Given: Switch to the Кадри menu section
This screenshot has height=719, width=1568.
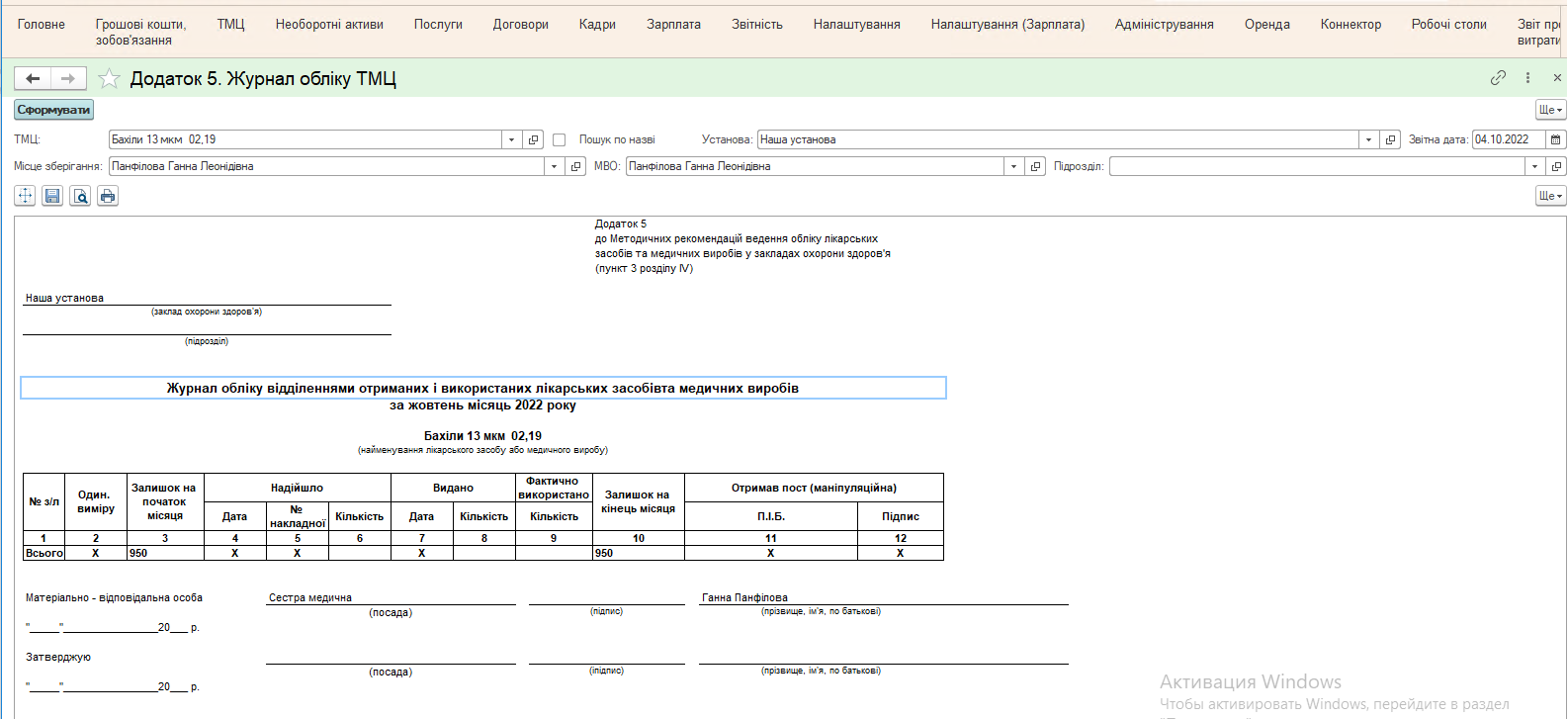Looking at the screenshot, I should 597,24.
